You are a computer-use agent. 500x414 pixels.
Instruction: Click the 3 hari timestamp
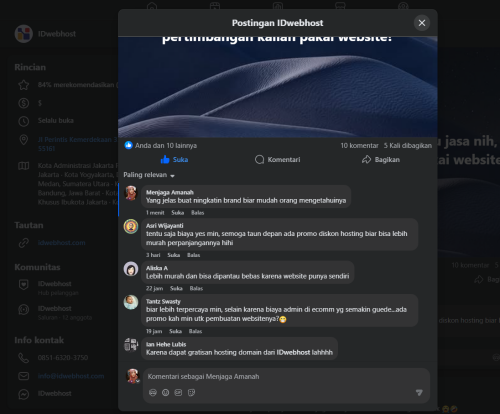[x=153, y=255]
